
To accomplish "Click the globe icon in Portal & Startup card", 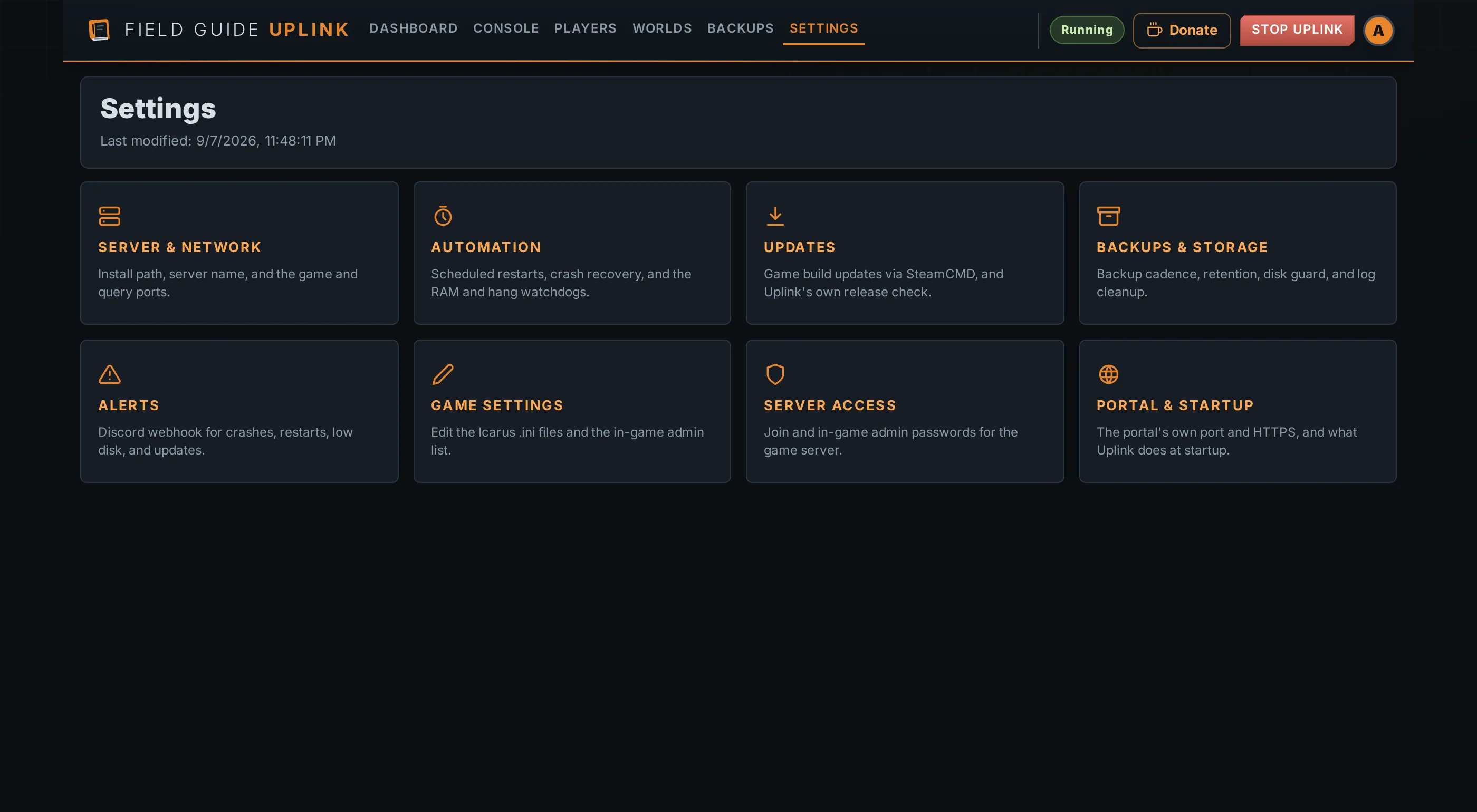I will (x=1108, y=374).
